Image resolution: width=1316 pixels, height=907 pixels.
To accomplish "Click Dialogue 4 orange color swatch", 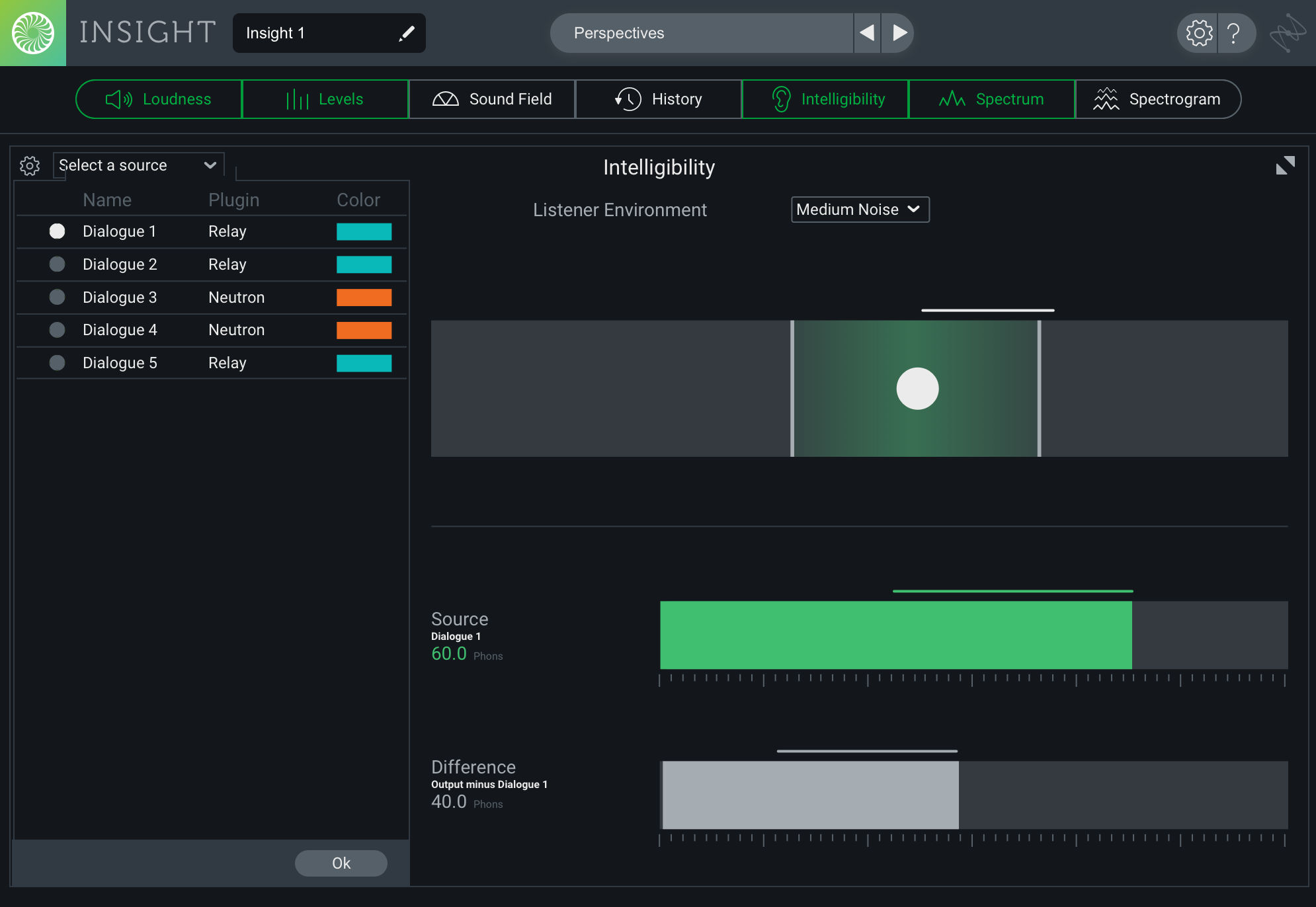I will [x=364, y=330].
